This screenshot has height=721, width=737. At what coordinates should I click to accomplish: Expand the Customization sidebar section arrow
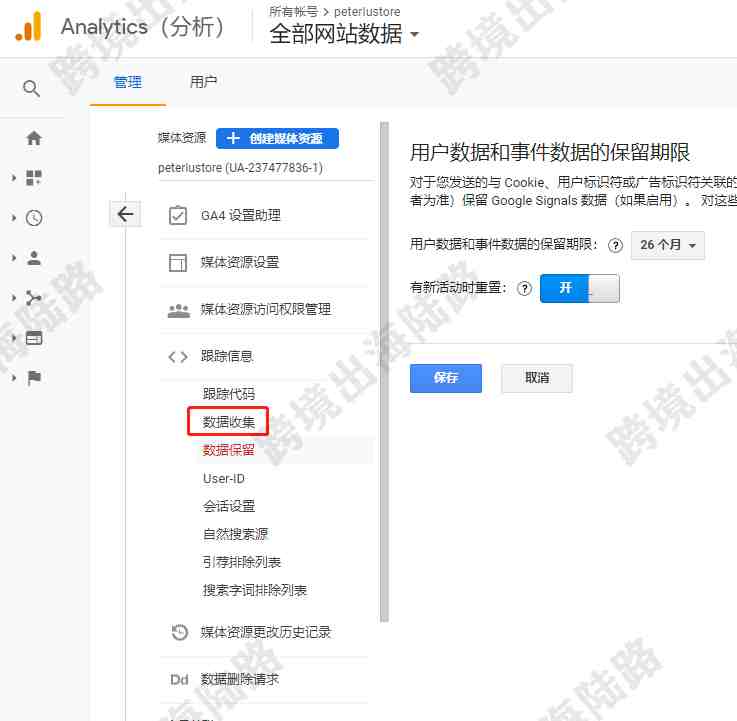pyautogui.click(x=14, y=178)
